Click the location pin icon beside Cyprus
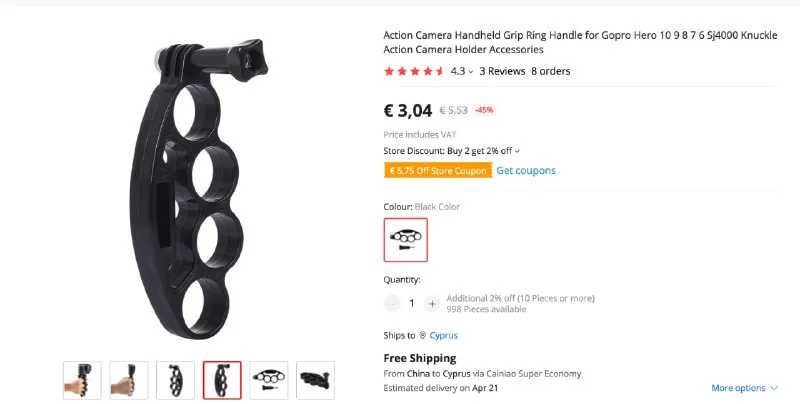 click(422, 335)
